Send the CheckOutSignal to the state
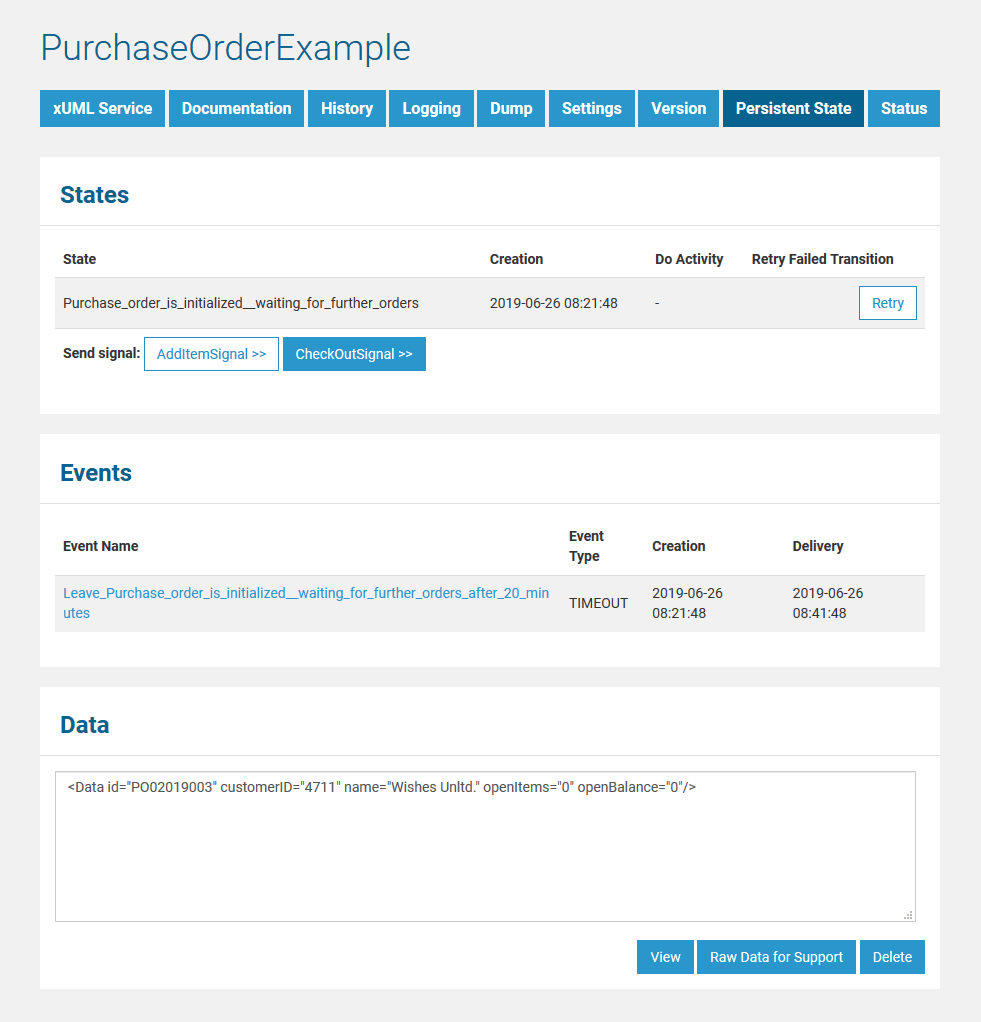Image resolution: width=981 pixels, height=1022 pixels. pos(354,353)
